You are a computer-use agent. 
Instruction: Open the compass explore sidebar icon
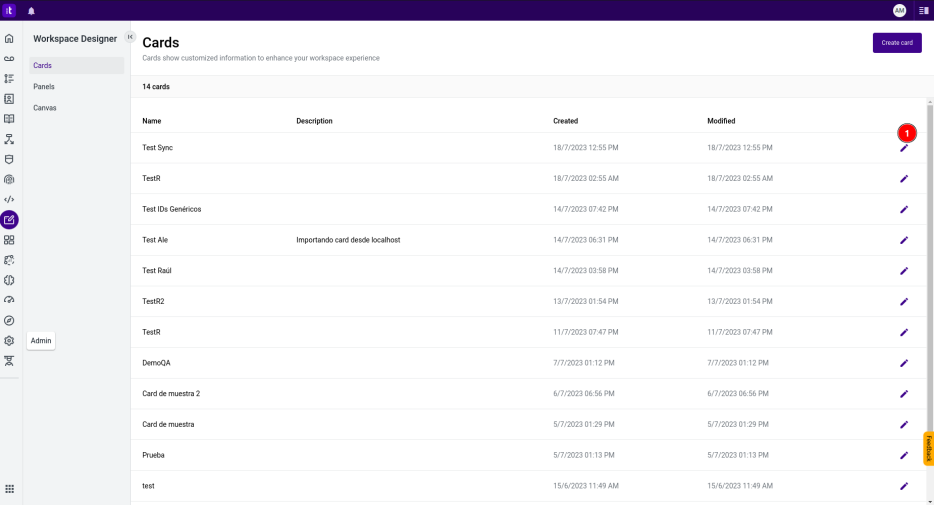tap(9, 320)
